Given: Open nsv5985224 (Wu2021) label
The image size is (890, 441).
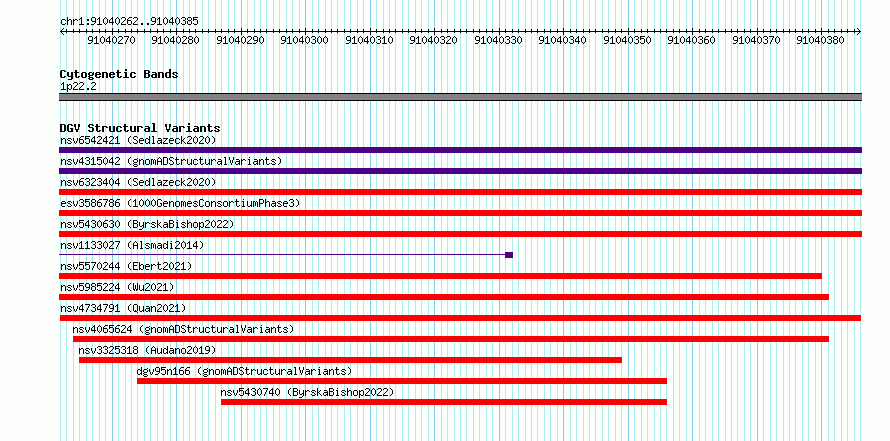Looking at the screenshot, I should 117,287.
